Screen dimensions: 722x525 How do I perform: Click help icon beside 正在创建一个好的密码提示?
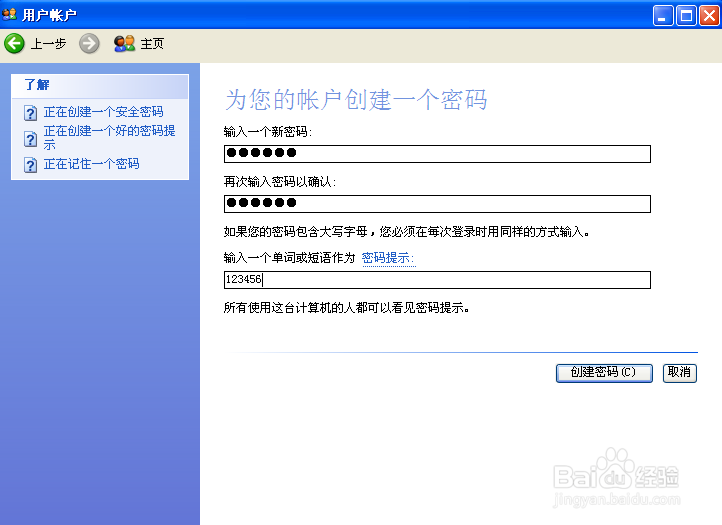30,139
